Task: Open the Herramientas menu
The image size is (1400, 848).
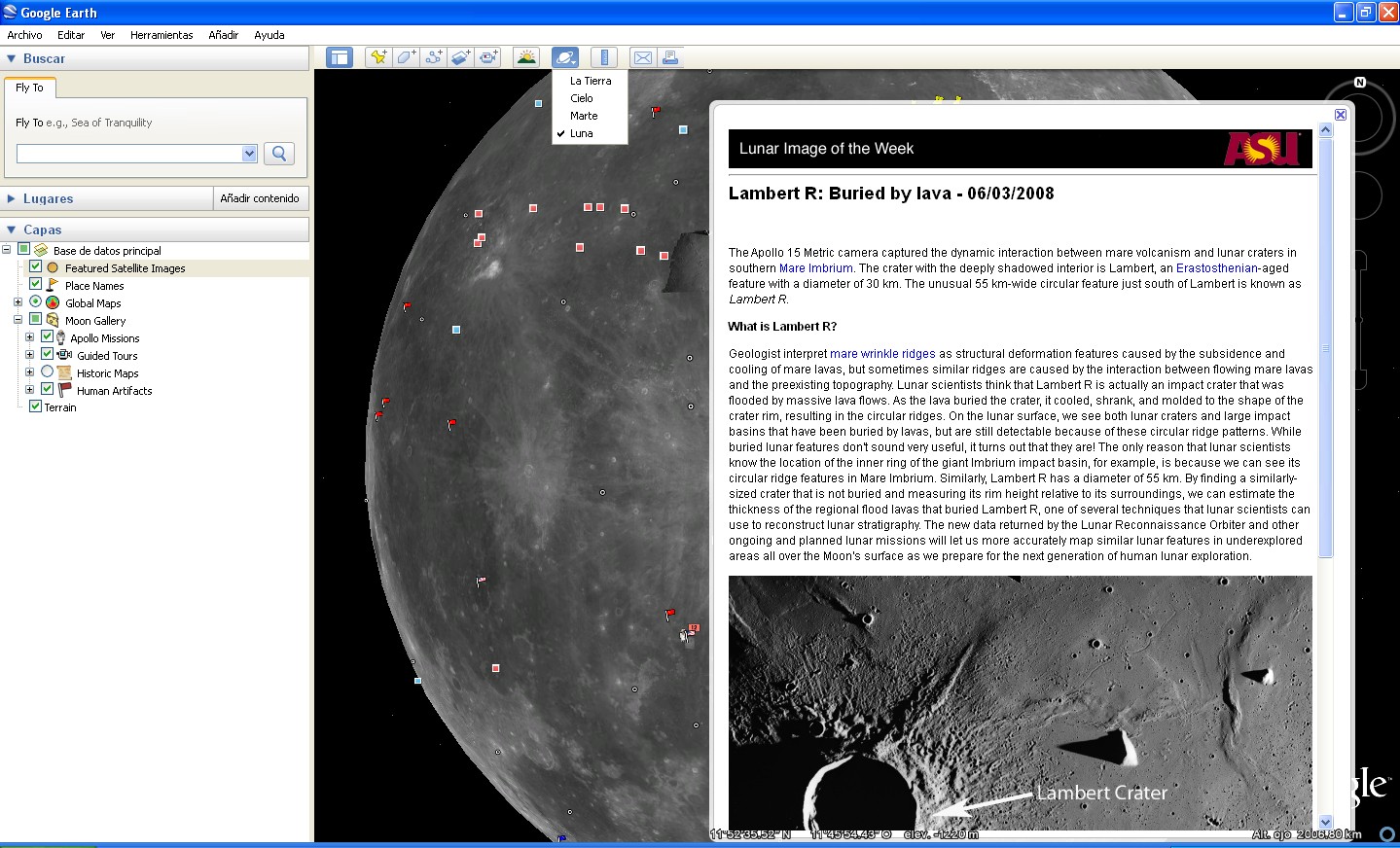Action: (x=162, y=35)
